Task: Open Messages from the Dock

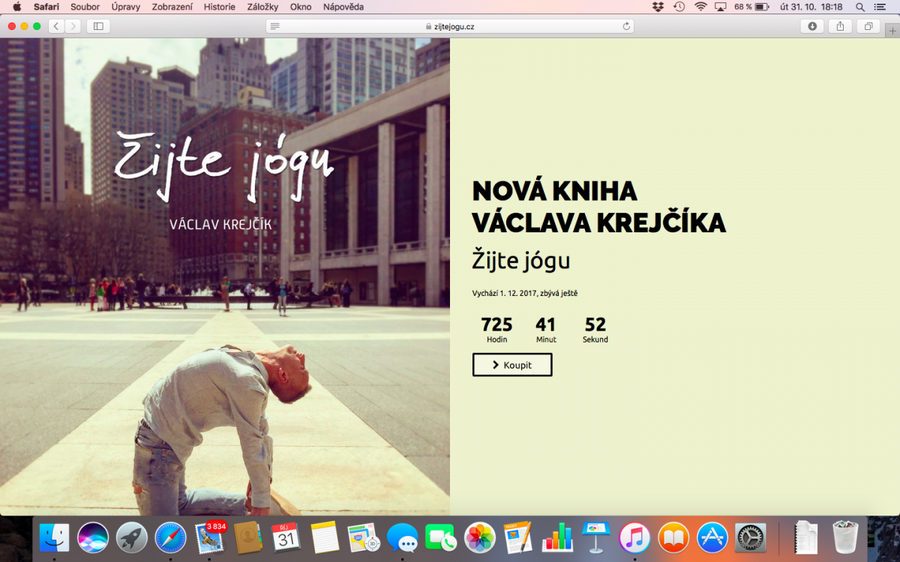Action: (x=402, y=538)
